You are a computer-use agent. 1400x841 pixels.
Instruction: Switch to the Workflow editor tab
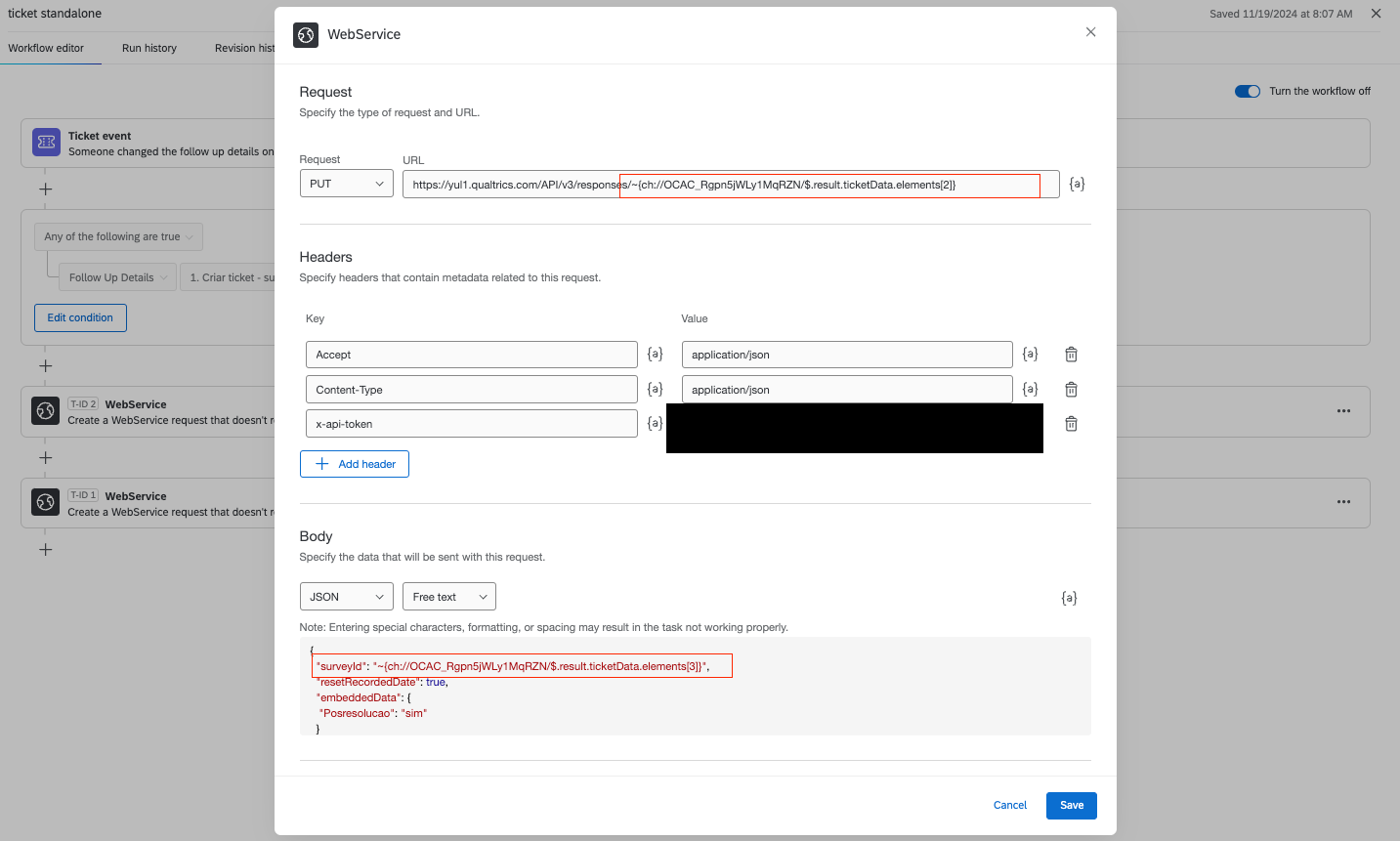[46, 48]
